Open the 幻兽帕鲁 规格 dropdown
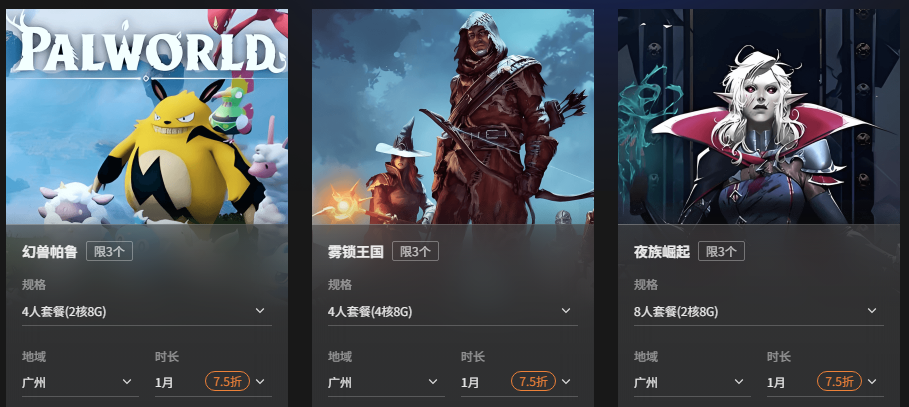 pyautogui.click(x=147, y=312)
